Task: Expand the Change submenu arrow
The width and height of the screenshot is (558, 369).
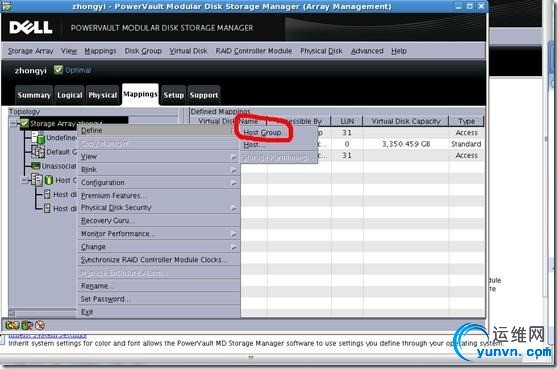Action: (233, 247)
